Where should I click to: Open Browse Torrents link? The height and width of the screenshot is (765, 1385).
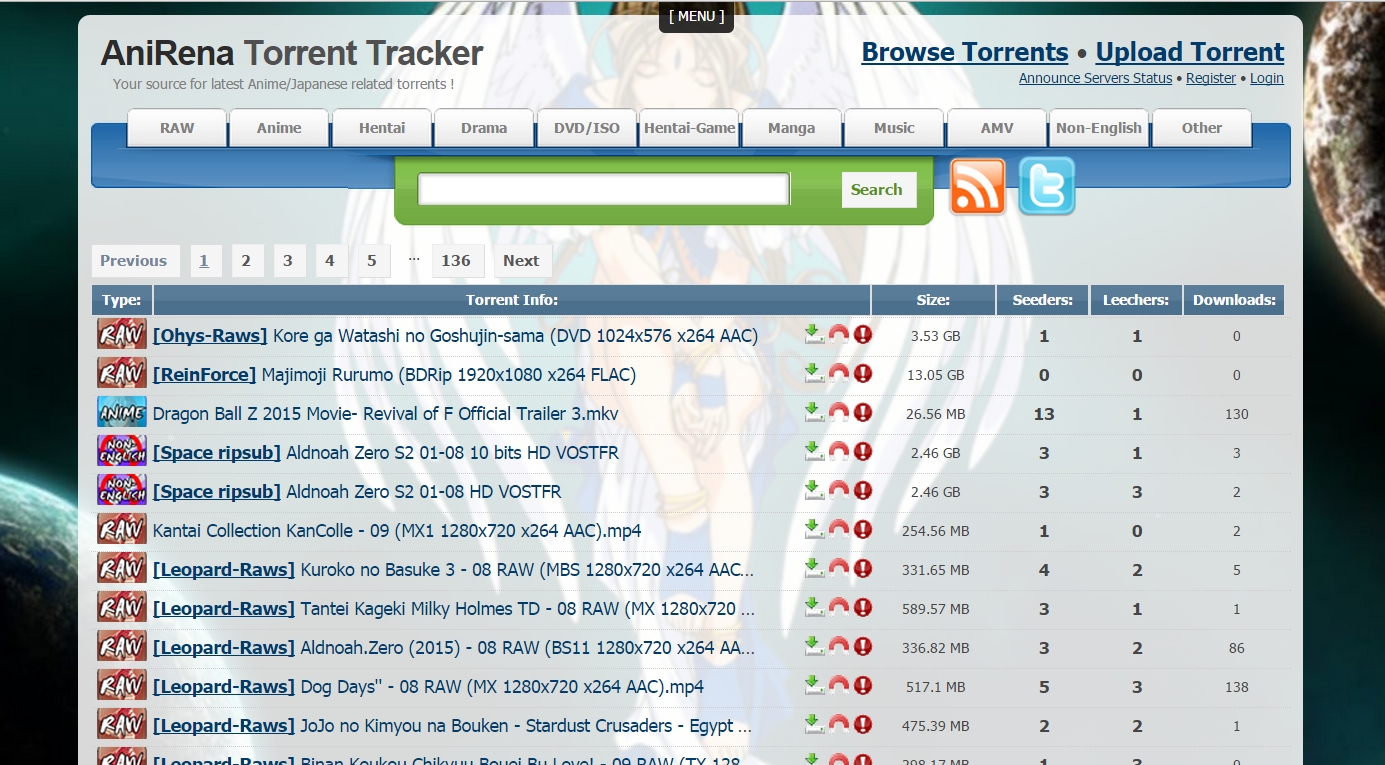(x=965, y=52)
